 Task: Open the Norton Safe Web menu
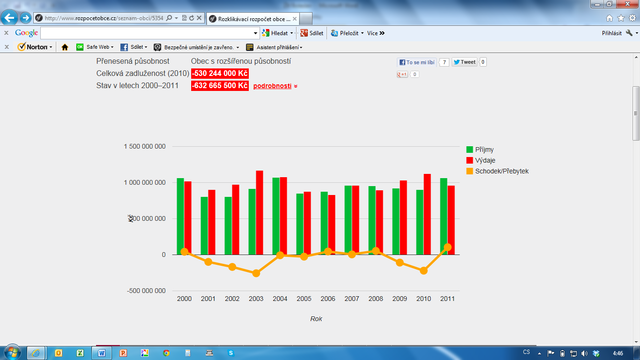tap(95, 47)
